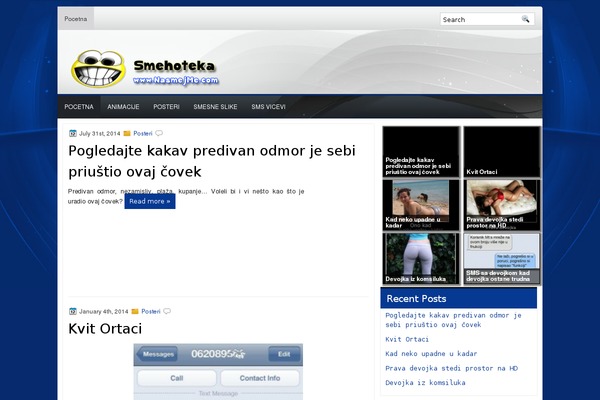
Task: Open the 'Pogledajte kakav predivan odmor' sidebar thumbnail
Action: (421, 152)
